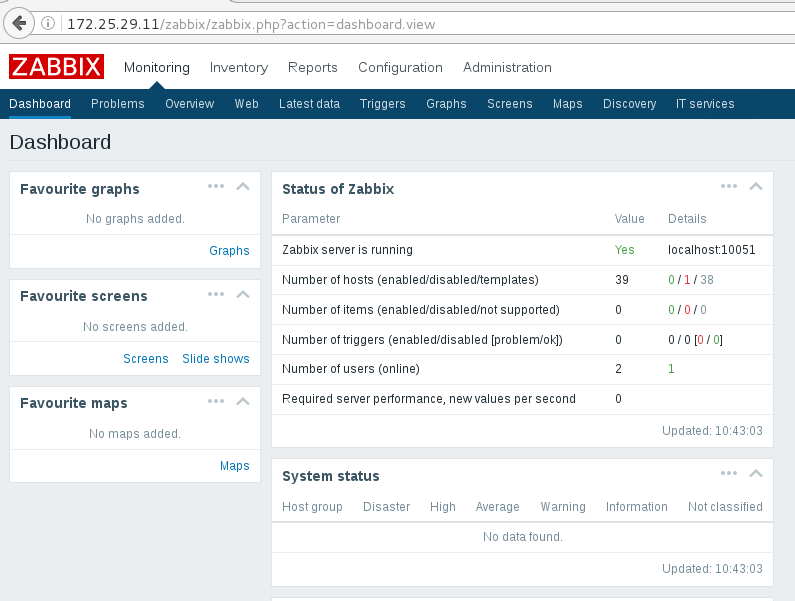The width and height of the screenshot is (795, 601).
Task: Open the System status widget options menu
Action: coord(729,473)
